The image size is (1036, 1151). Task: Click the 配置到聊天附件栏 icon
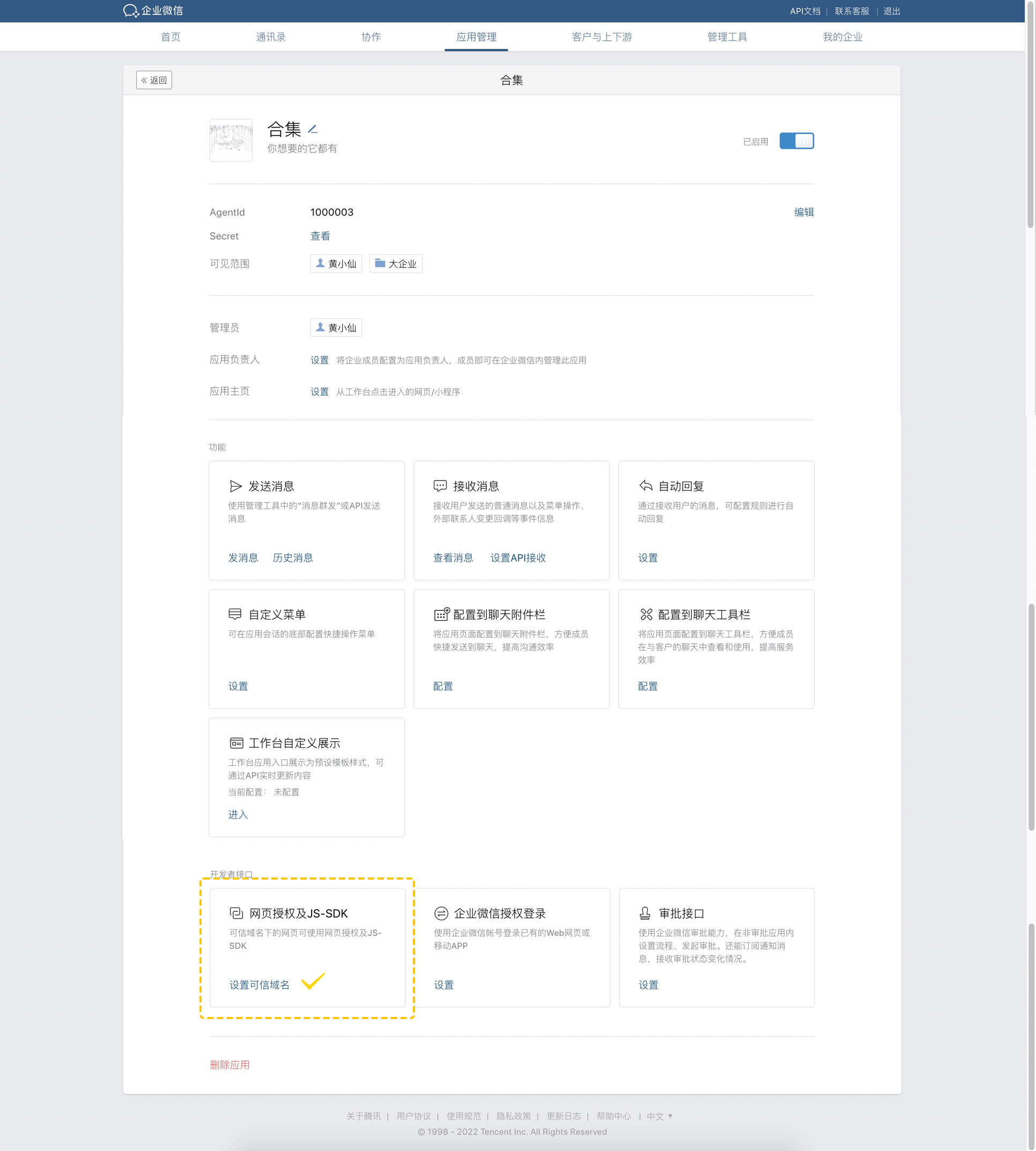(441, 614)
